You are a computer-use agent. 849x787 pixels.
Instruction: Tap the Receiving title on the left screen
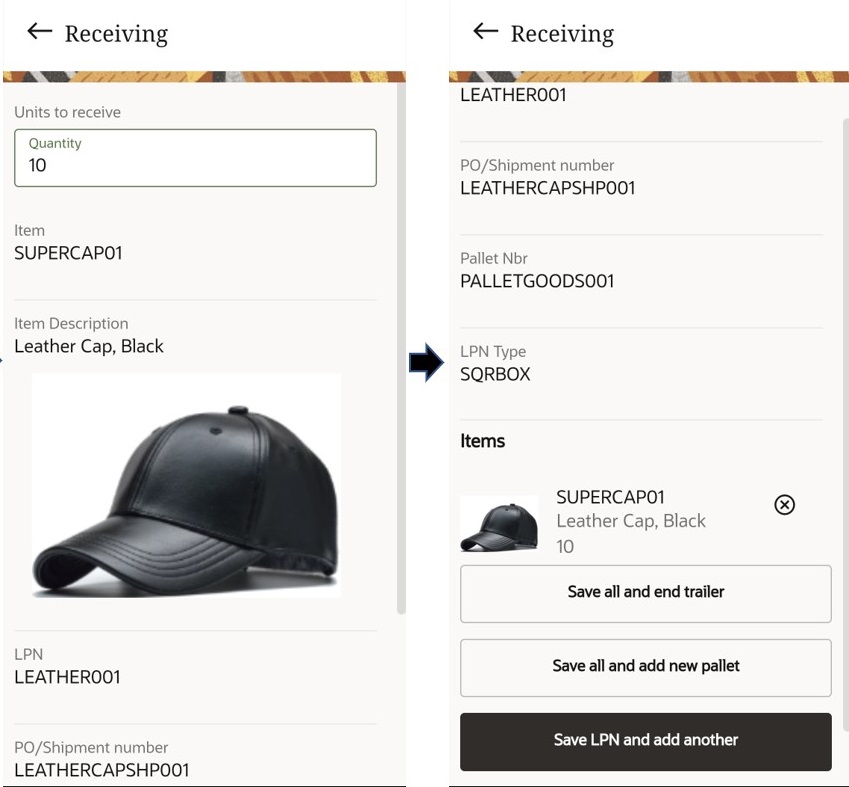tap(116, 33)
